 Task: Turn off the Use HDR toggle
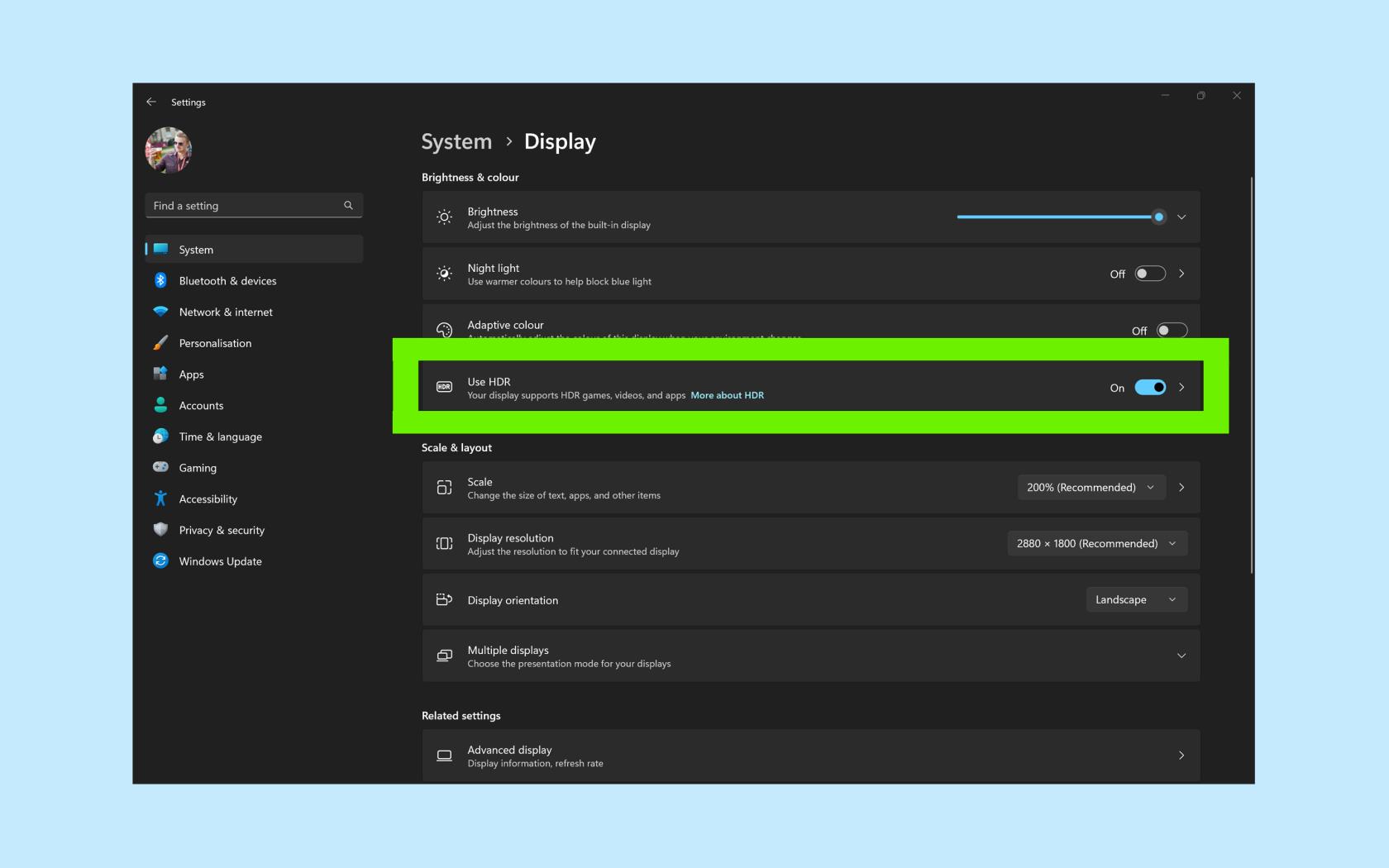tap(1150, 387)
